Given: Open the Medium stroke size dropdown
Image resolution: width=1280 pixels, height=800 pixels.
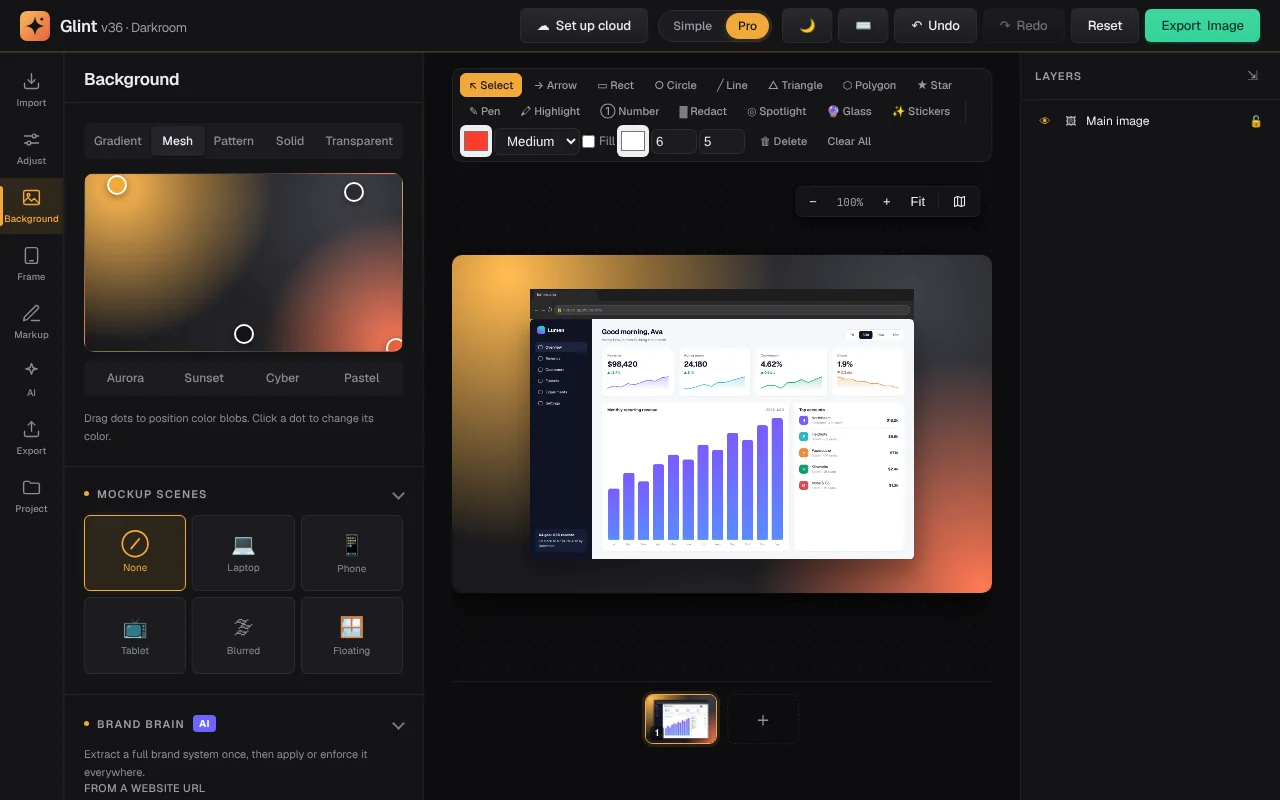Looking at the screenshot, I should point(538,141).
